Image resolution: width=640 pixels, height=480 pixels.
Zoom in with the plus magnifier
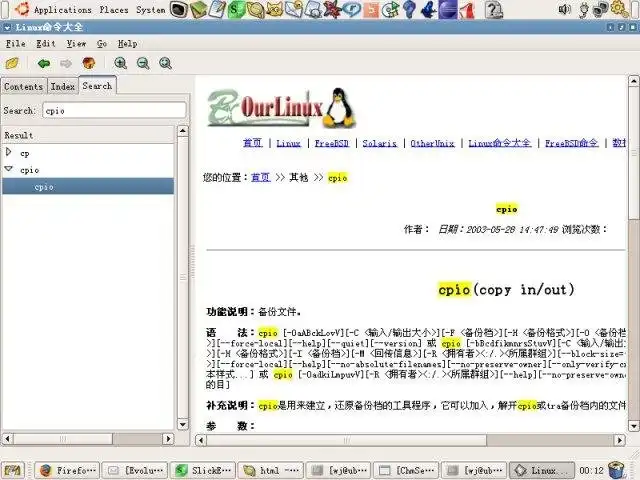click(x=120, y=63)
